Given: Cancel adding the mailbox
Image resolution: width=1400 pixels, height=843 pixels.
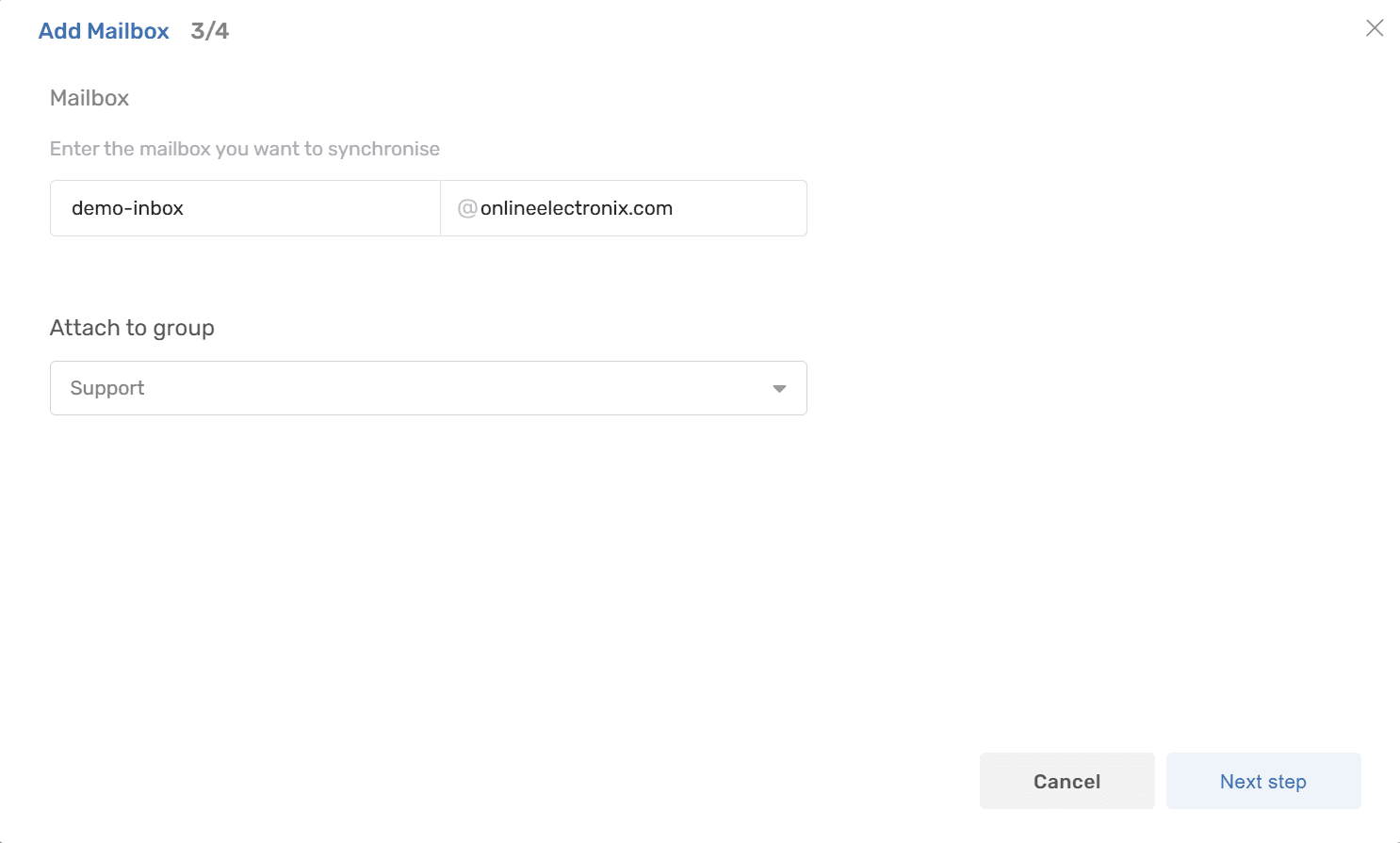Looking at the screenshot, I should (x=1066, y=781).
